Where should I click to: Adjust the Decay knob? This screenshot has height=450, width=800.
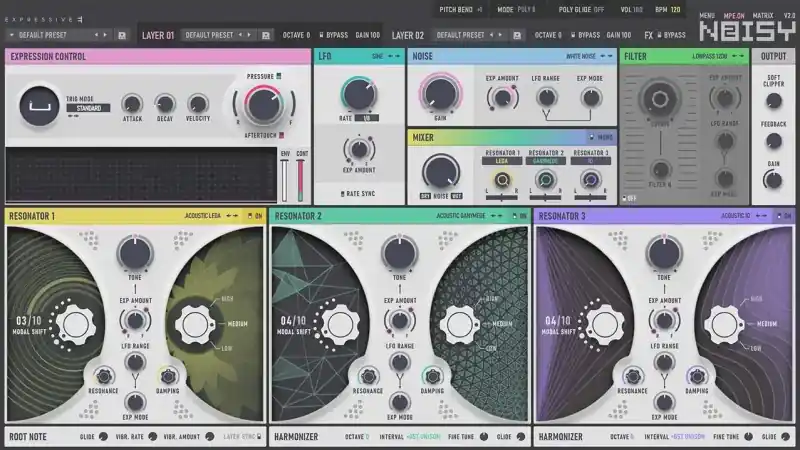165,104
